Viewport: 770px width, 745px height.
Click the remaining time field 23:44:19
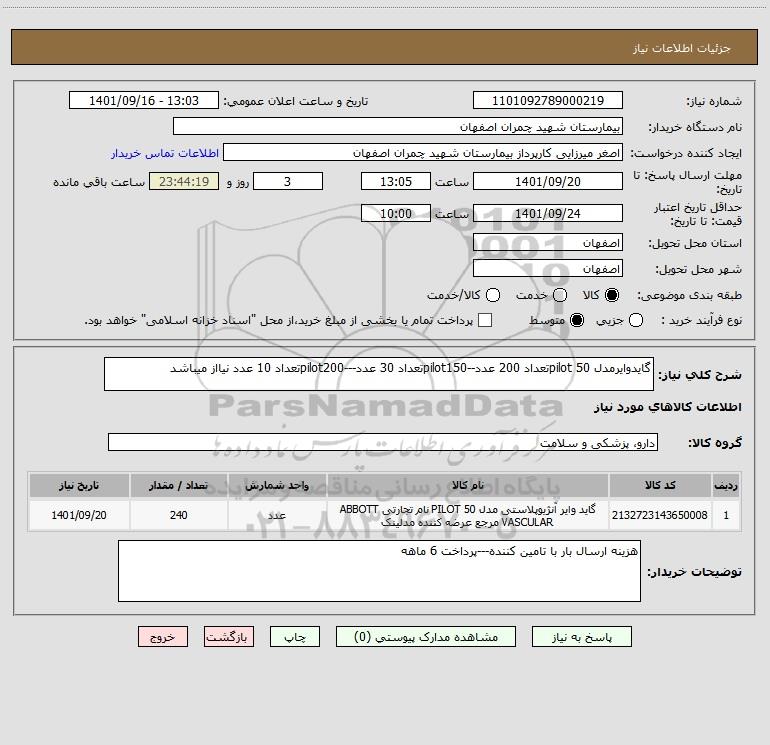tap(184, 181)
